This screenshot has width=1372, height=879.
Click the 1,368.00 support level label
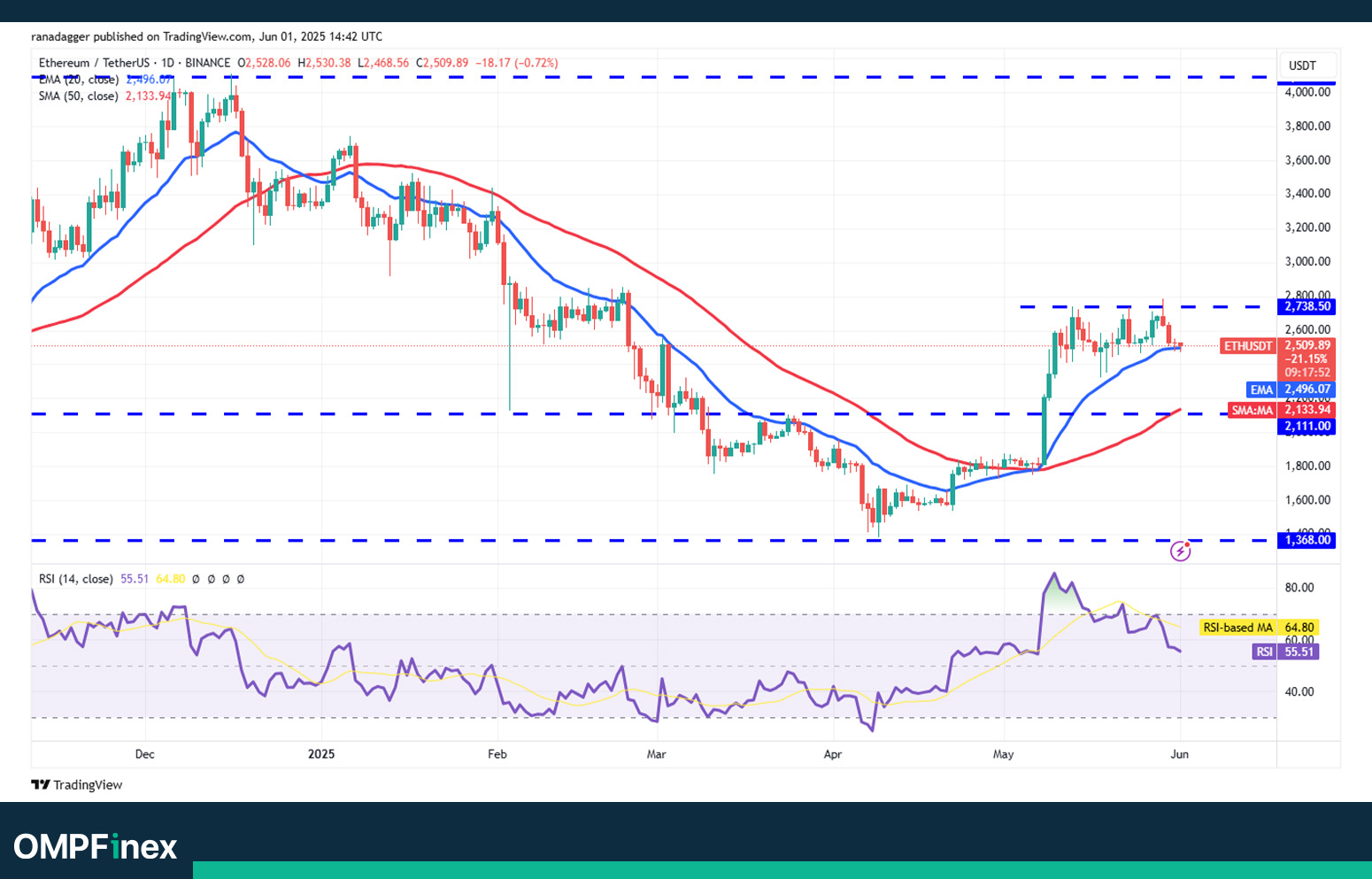pos(1306,540)
